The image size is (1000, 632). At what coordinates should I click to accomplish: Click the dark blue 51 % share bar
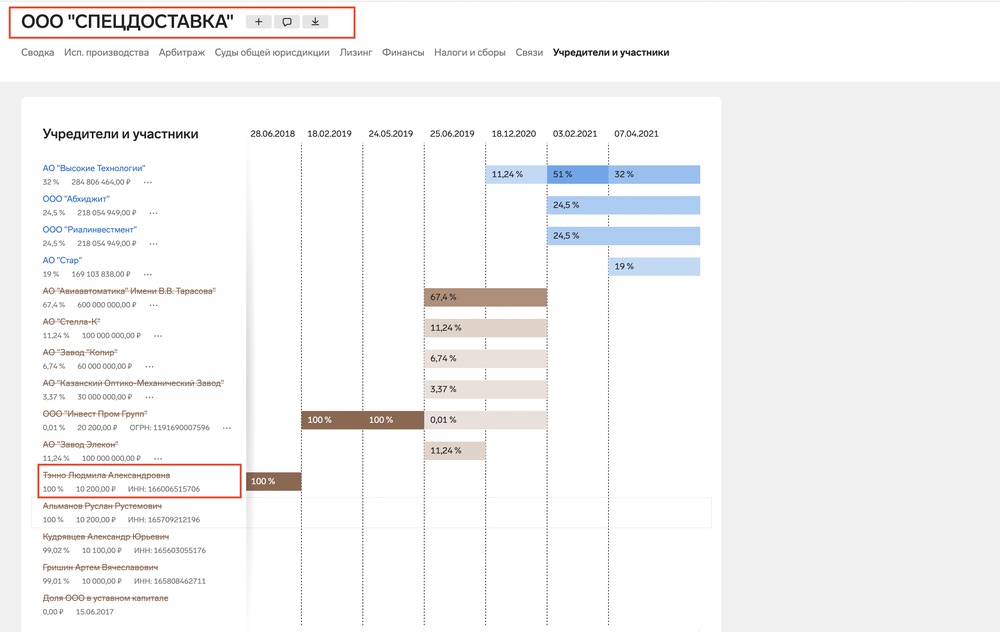point(578,174)
